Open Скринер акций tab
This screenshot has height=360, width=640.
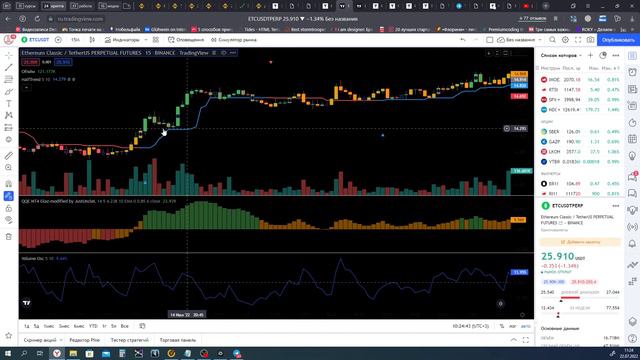pos(40,340)
